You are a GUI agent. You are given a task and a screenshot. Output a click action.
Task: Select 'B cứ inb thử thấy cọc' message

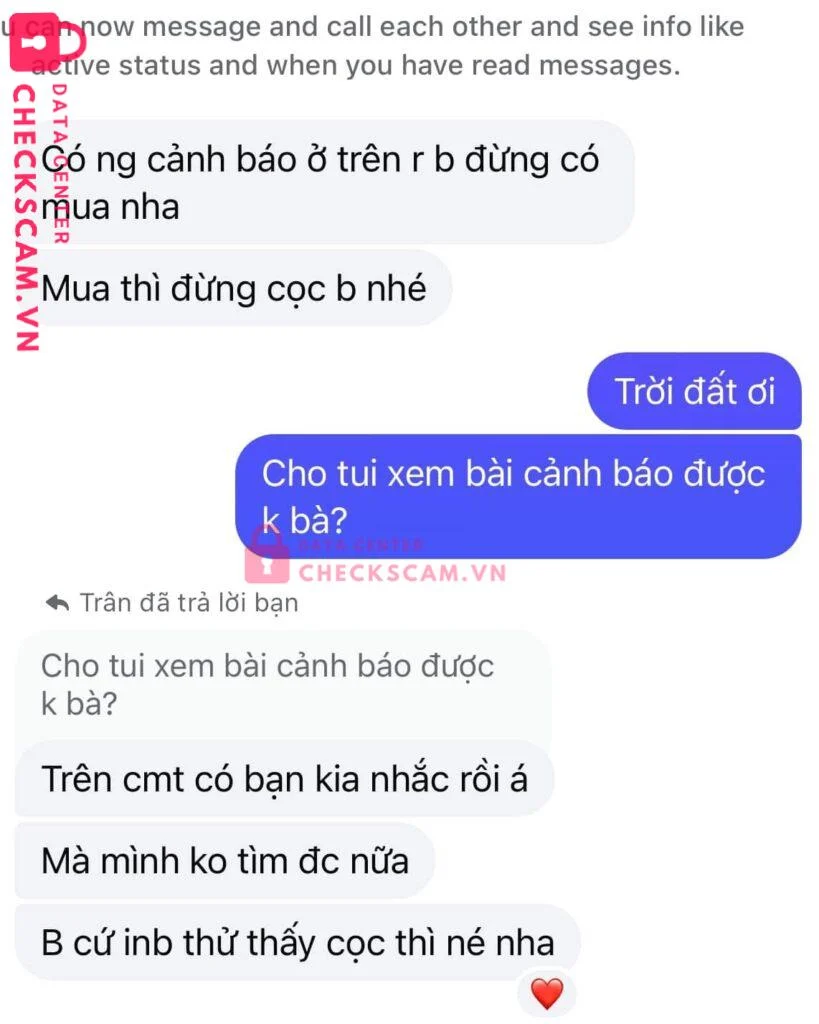(x=297, y=942)
